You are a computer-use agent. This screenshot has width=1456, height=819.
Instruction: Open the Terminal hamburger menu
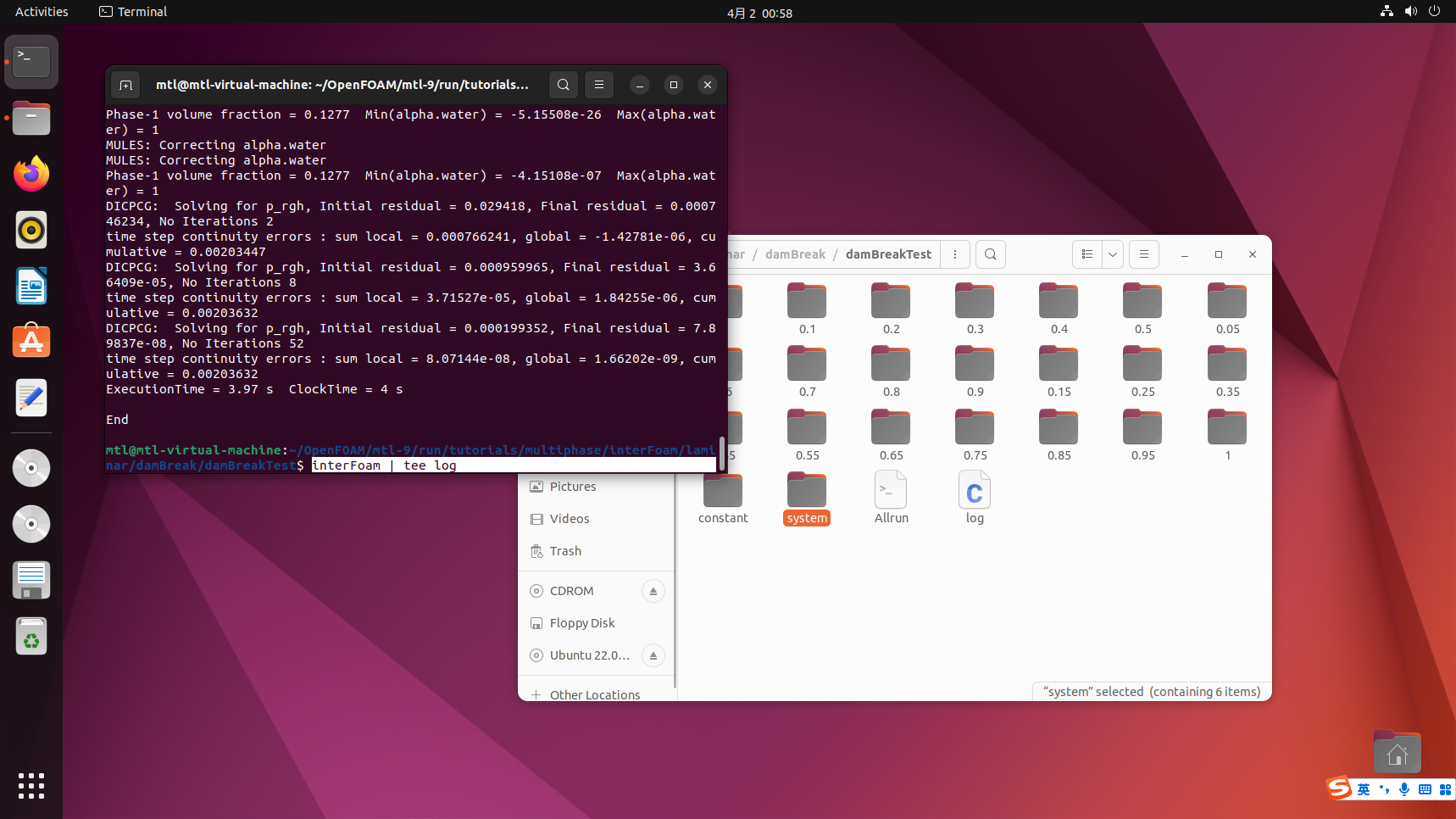(599, 85)
